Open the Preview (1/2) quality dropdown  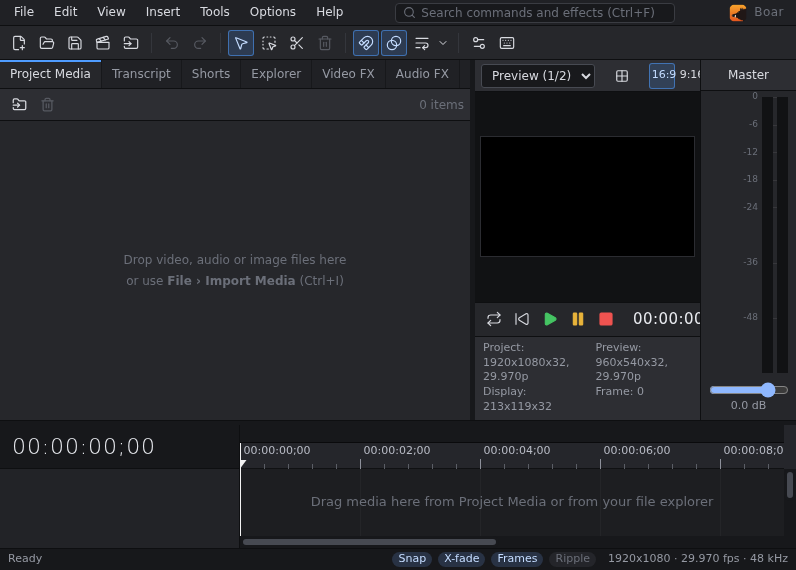[x=538, y=76]
